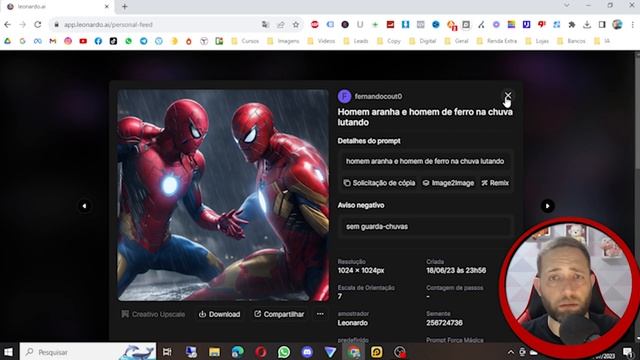Open Opera browser from the taskbar

coord(261,352)
